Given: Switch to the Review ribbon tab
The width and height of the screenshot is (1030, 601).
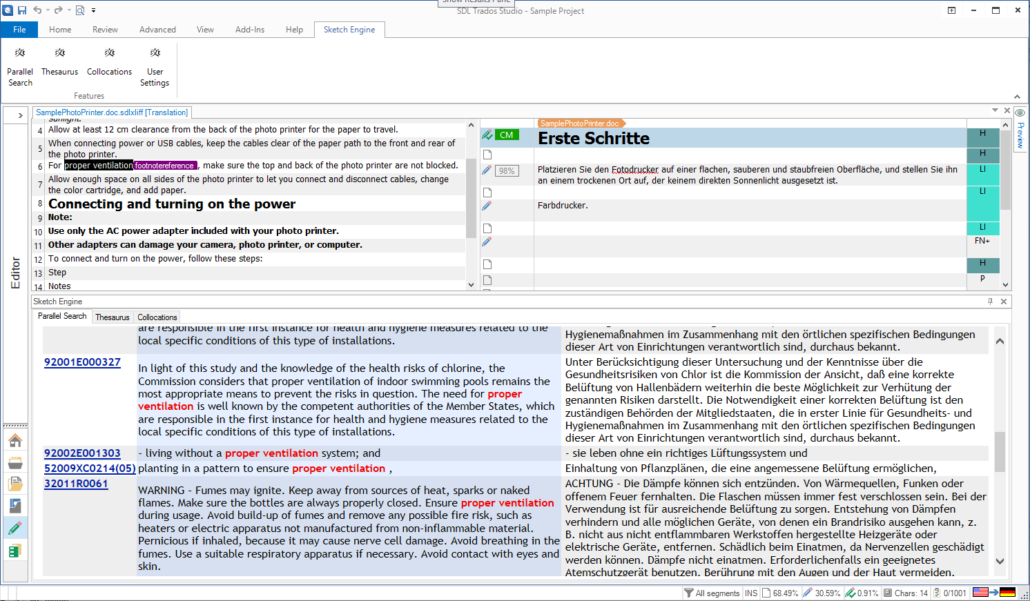Looking at the screenshot, I should [105, 30].
